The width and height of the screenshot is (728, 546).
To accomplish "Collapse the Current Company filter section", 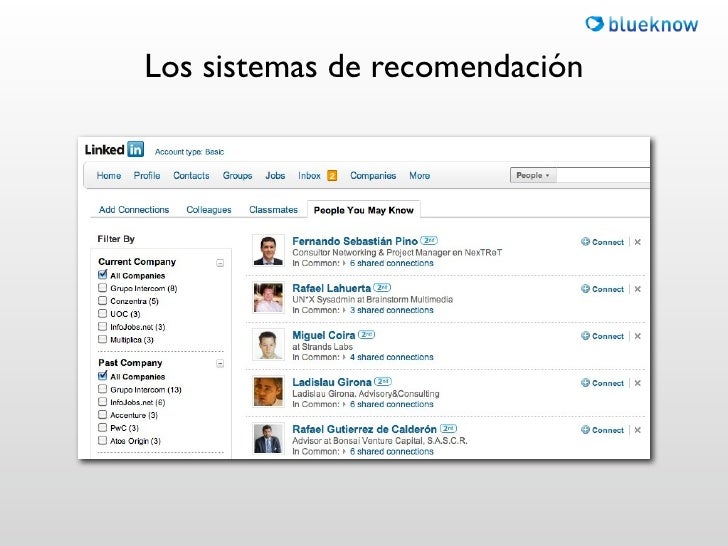I will point(220,263).
